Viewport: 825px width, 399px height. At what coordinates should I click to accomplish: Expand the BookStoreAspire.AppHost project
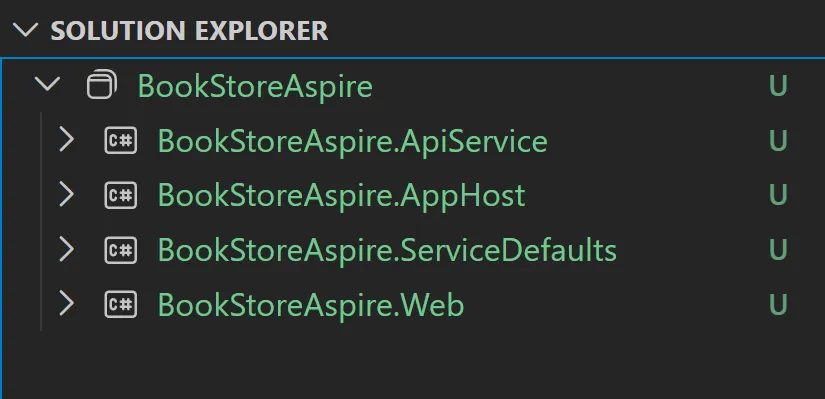(x=66, y=195)
